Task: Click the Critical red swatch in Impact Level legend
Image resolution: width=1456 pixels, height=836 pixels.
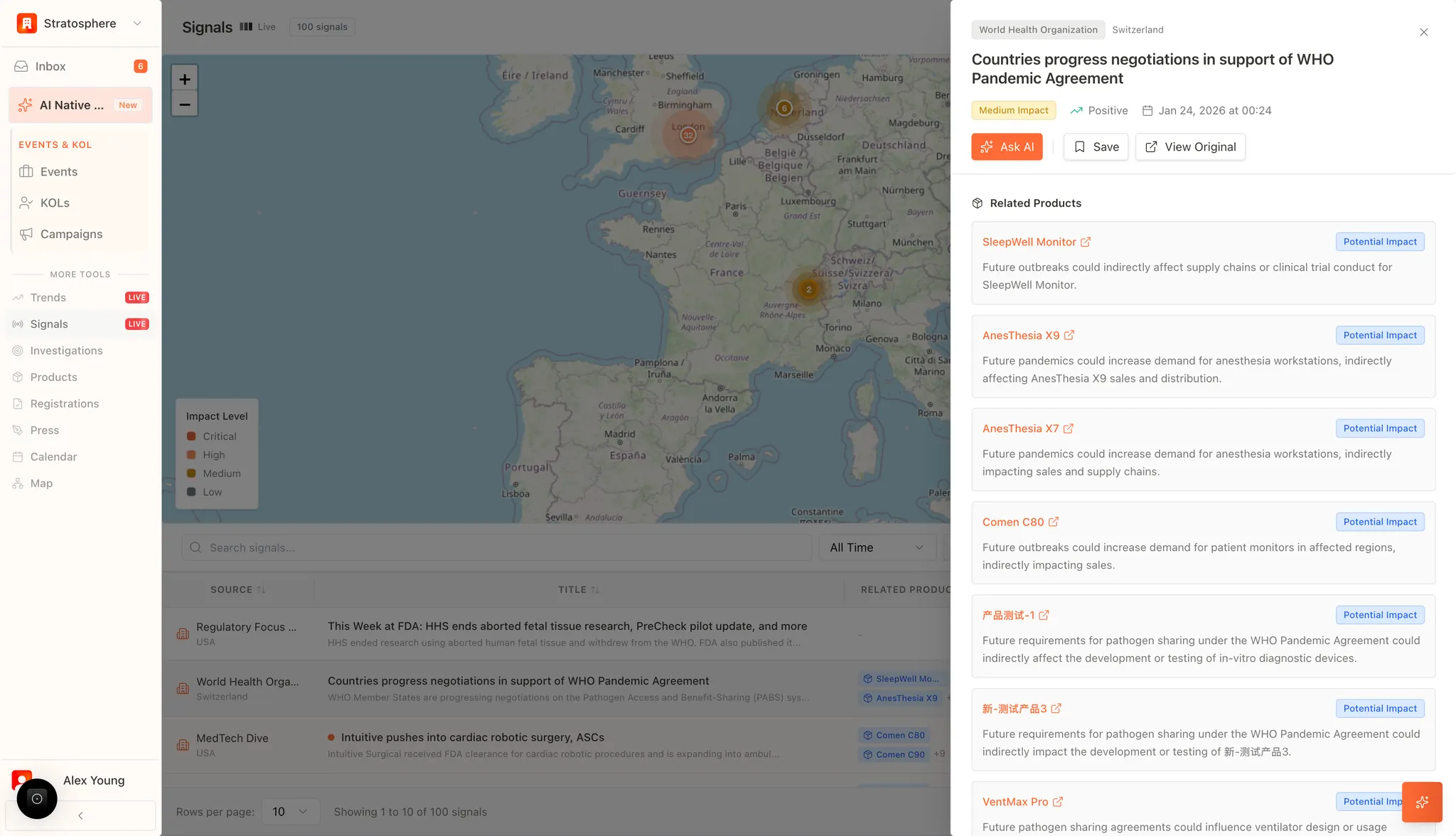Action: click(192, 436)
